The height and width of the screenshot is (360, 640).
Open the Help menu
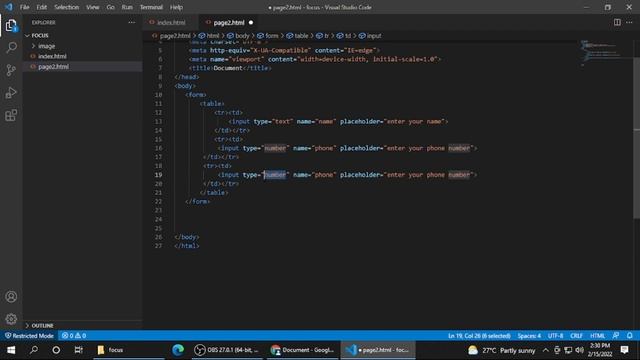[x=176, y=7]
